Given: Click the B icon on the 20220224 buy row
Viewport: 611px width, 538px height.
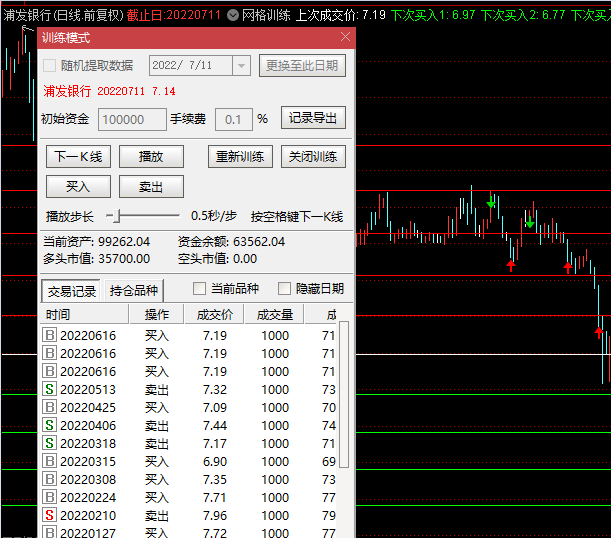Looking at the screenshot, I should (x=49, y=497).
